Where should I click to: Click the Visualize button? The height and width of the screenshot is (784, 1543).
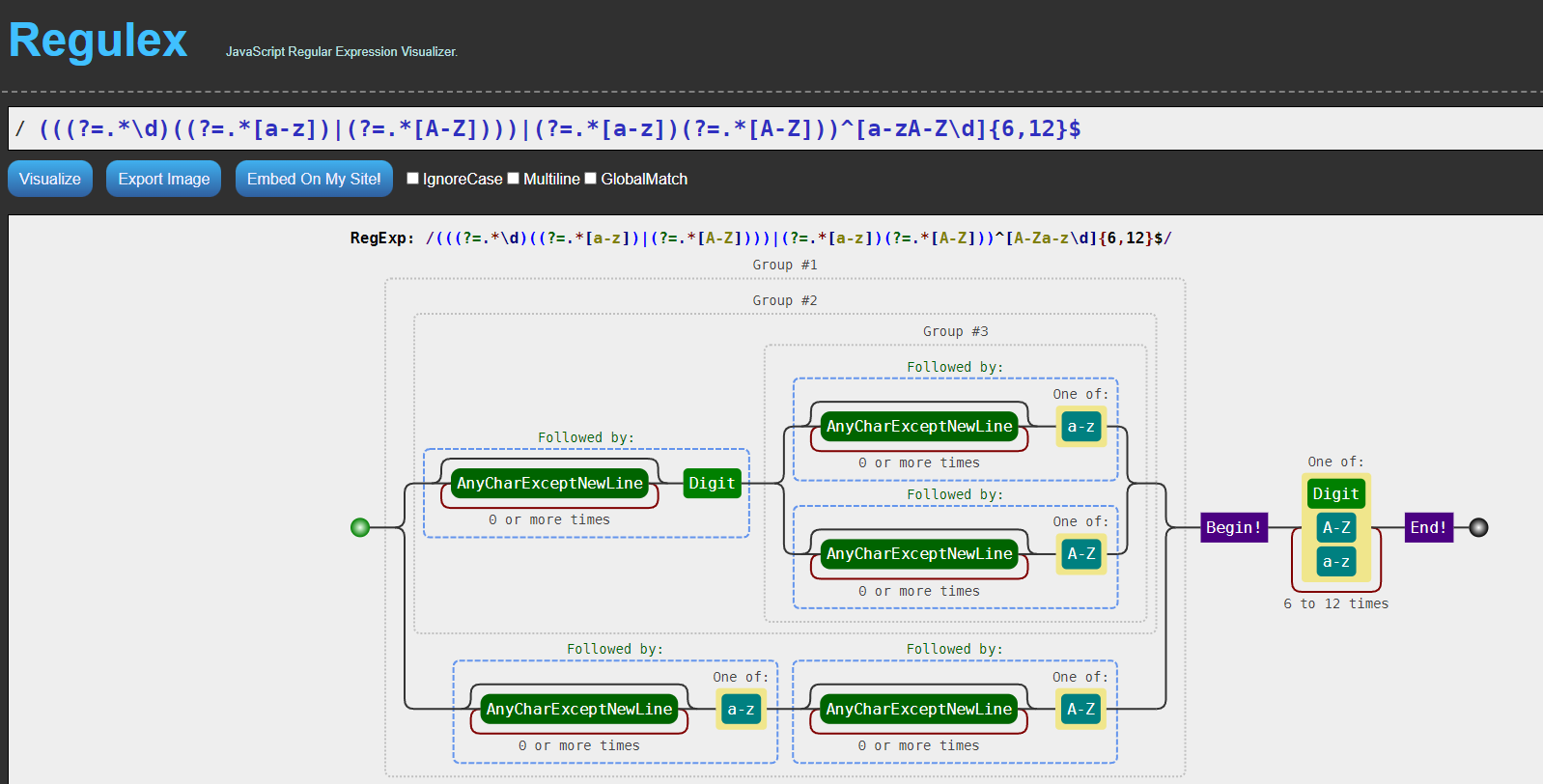pos(50,179)
